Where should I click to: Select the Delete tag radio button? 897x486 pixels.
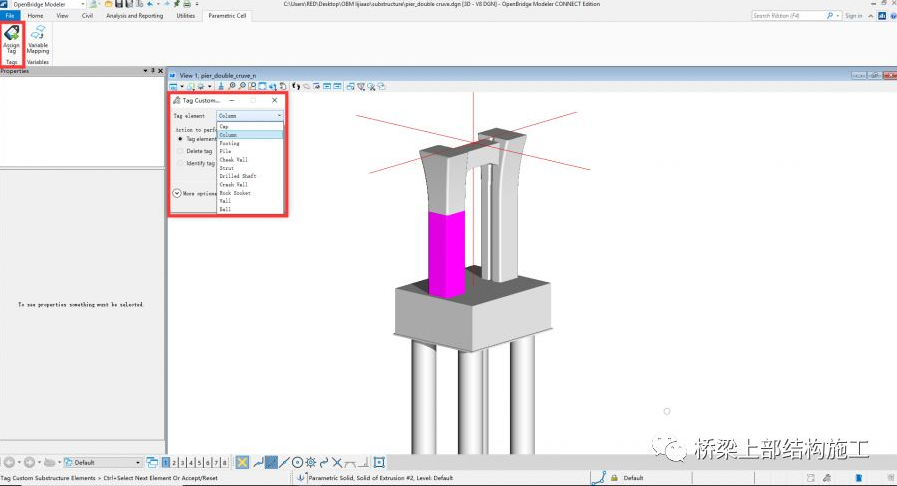[x=180, y=151]
